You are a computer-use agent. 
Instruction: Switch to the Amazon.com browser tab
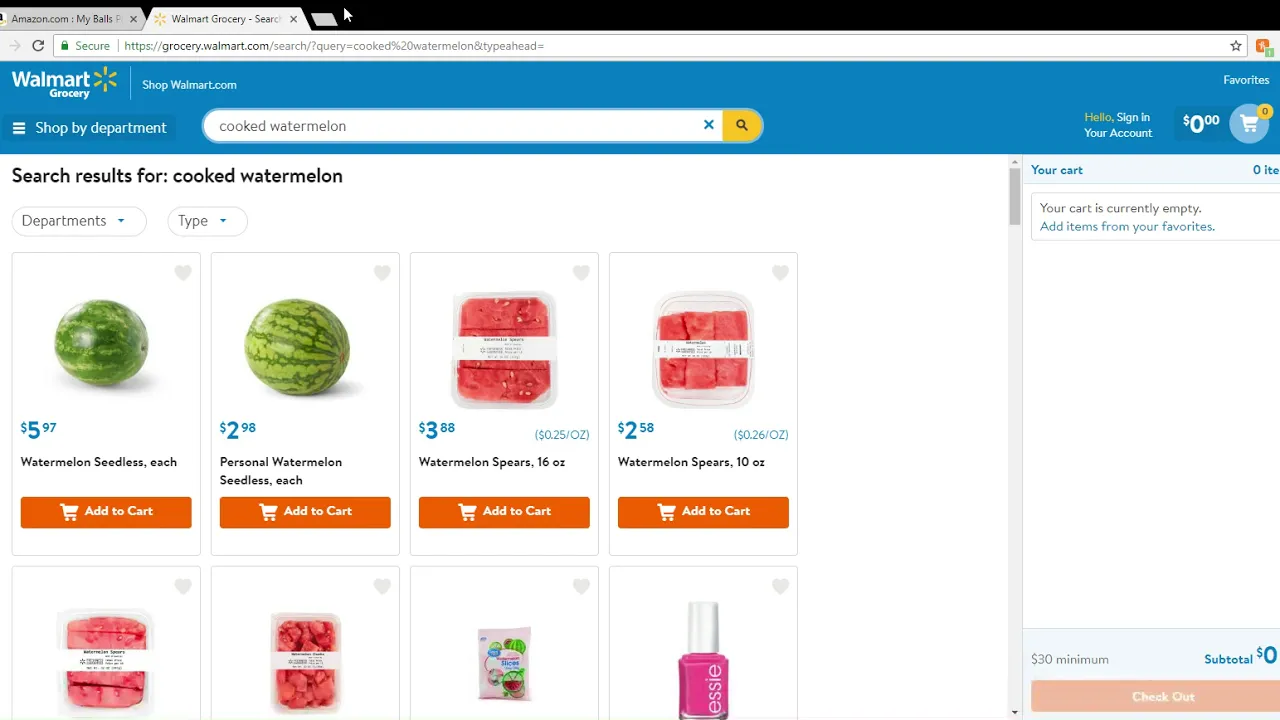(x=66, y=19)
